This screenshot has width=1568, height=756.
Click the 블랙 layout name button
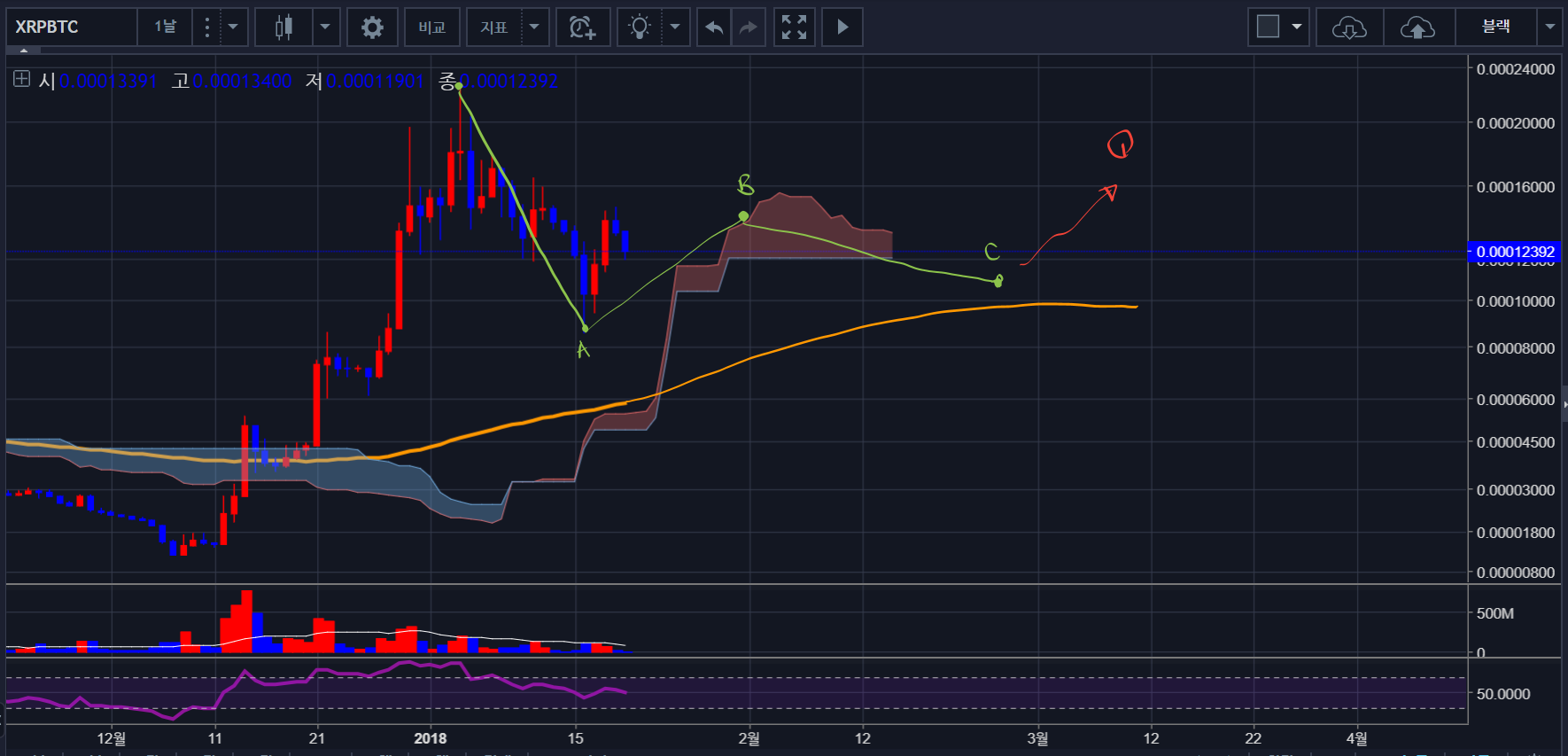(x=1496, y=27)
